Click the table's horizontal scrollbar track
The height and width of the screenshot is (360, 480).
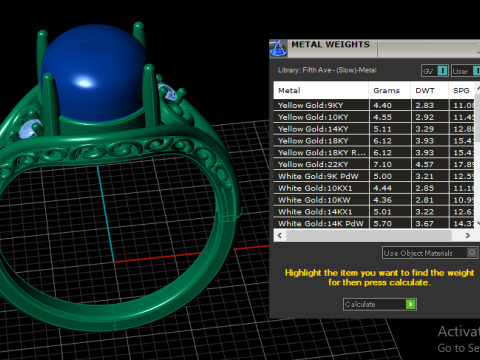[x=374, y=235]
